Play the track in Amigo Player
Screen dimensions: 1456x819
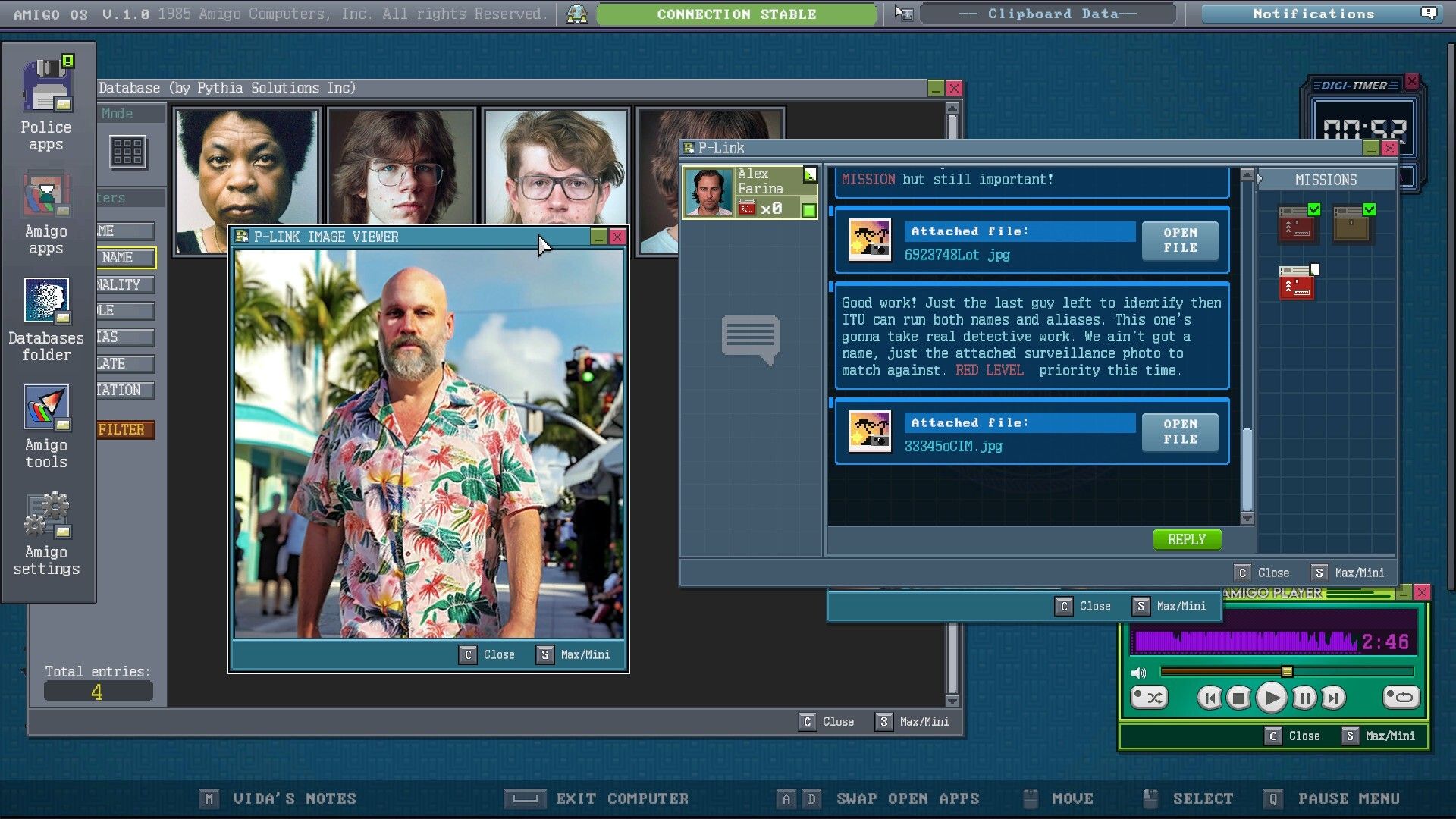coord(1272,698)
